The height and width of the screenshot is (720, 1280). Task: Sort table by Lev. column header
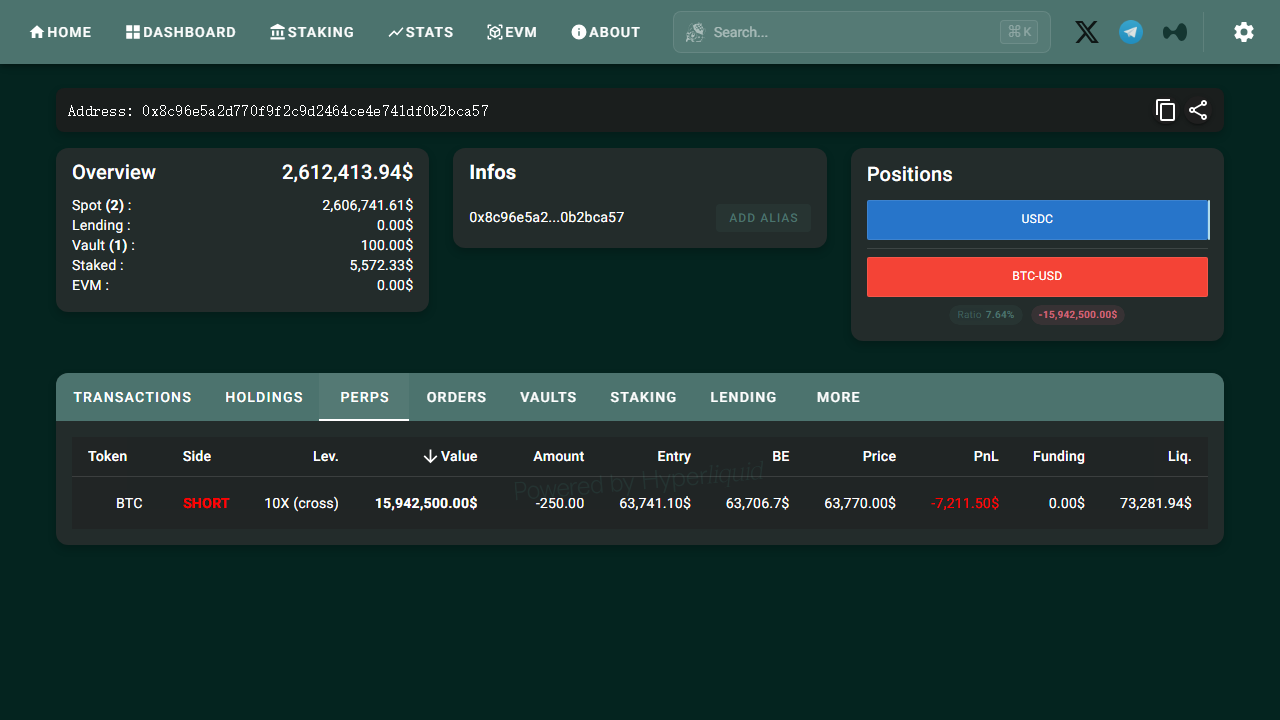point(325,456)
